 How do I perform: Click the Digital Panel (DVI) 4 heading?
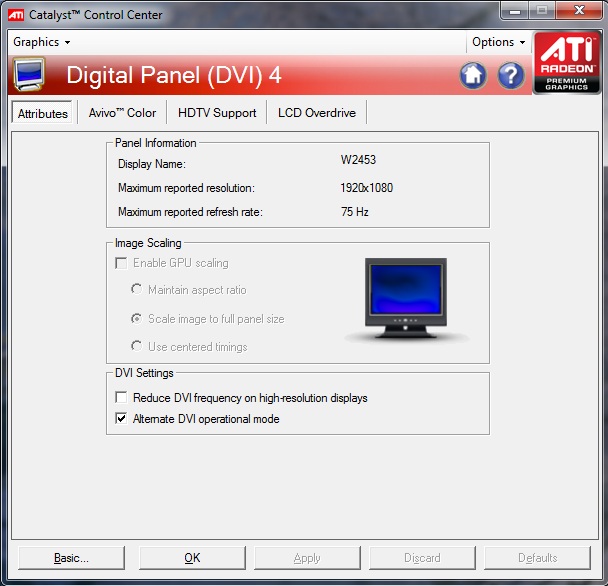(174, 75)
